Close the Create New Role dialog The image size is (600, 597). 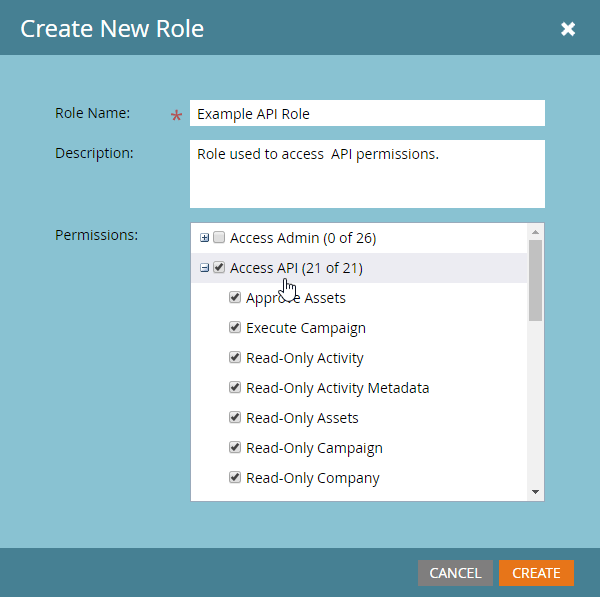coord(568,29)
